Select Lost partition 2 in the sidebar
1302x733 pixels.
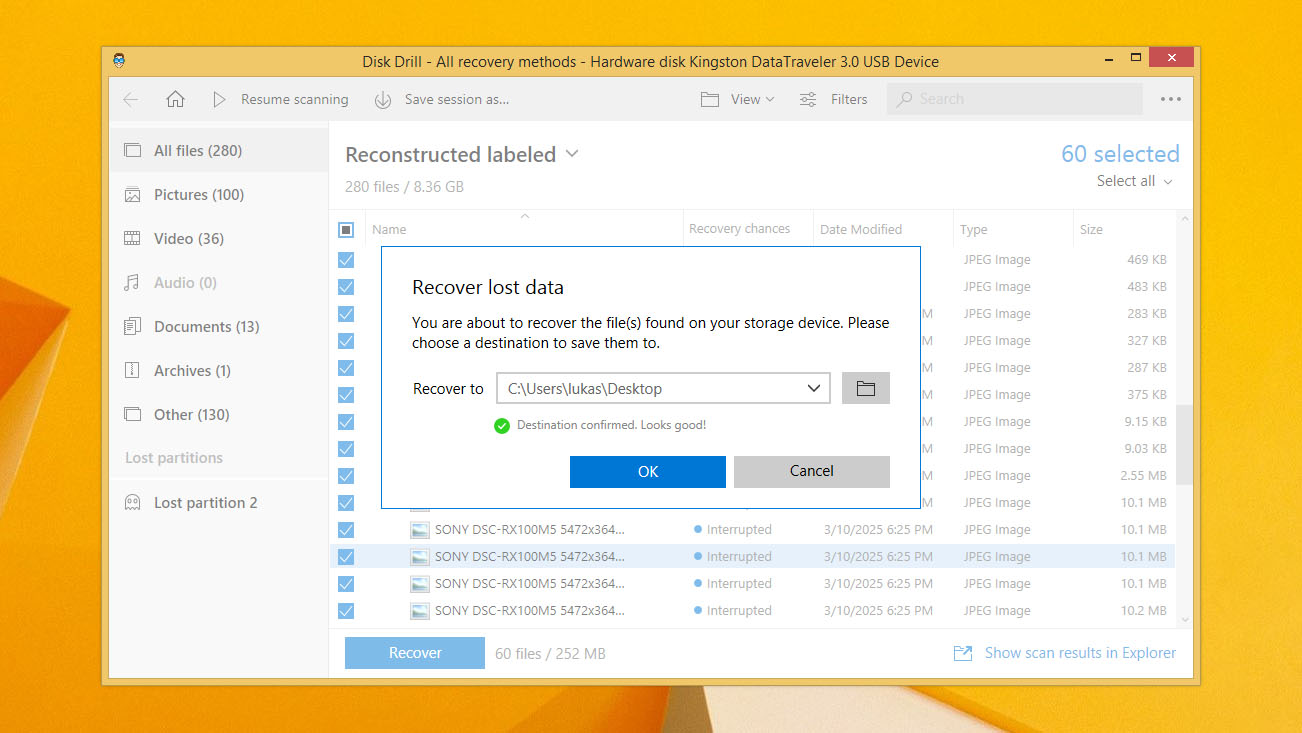(204, 502)
